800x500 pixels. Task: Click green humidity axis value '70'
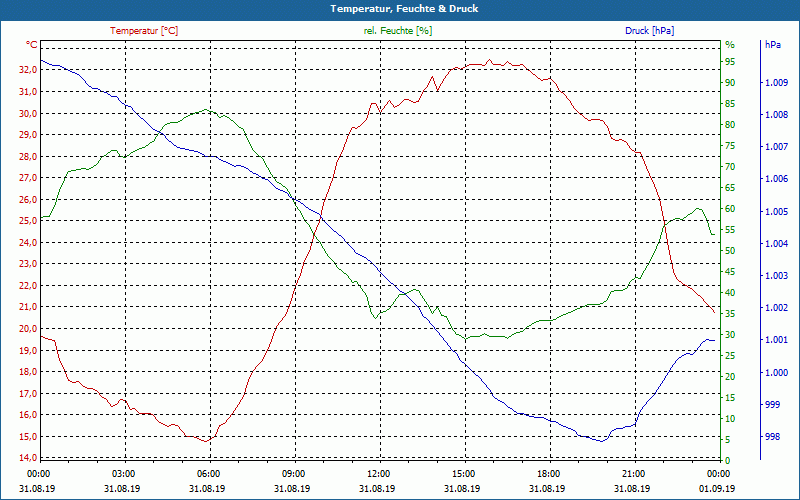pos(730,167)
